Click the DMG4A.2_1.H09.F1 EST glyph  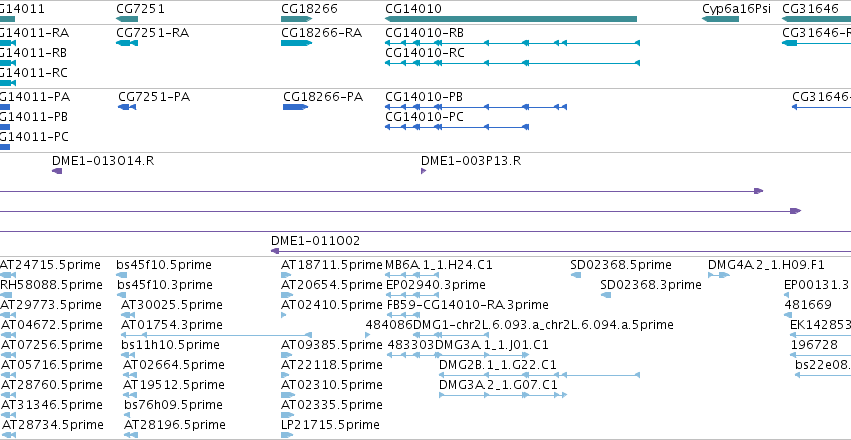719,275
